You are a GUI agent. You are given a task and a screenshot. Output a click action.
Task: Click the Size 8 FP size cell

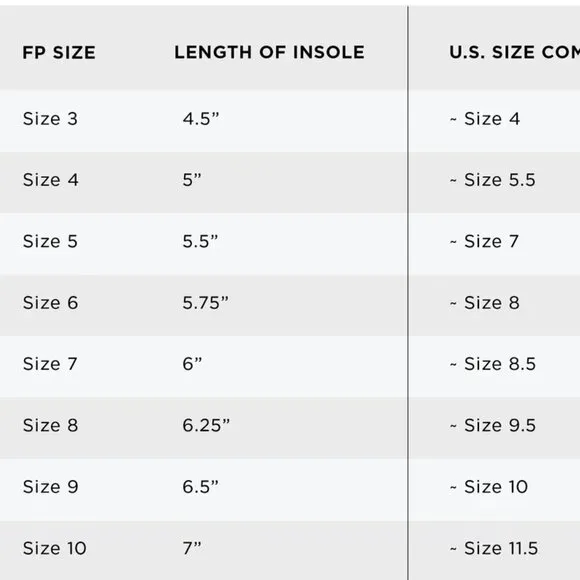click(51, 425)
